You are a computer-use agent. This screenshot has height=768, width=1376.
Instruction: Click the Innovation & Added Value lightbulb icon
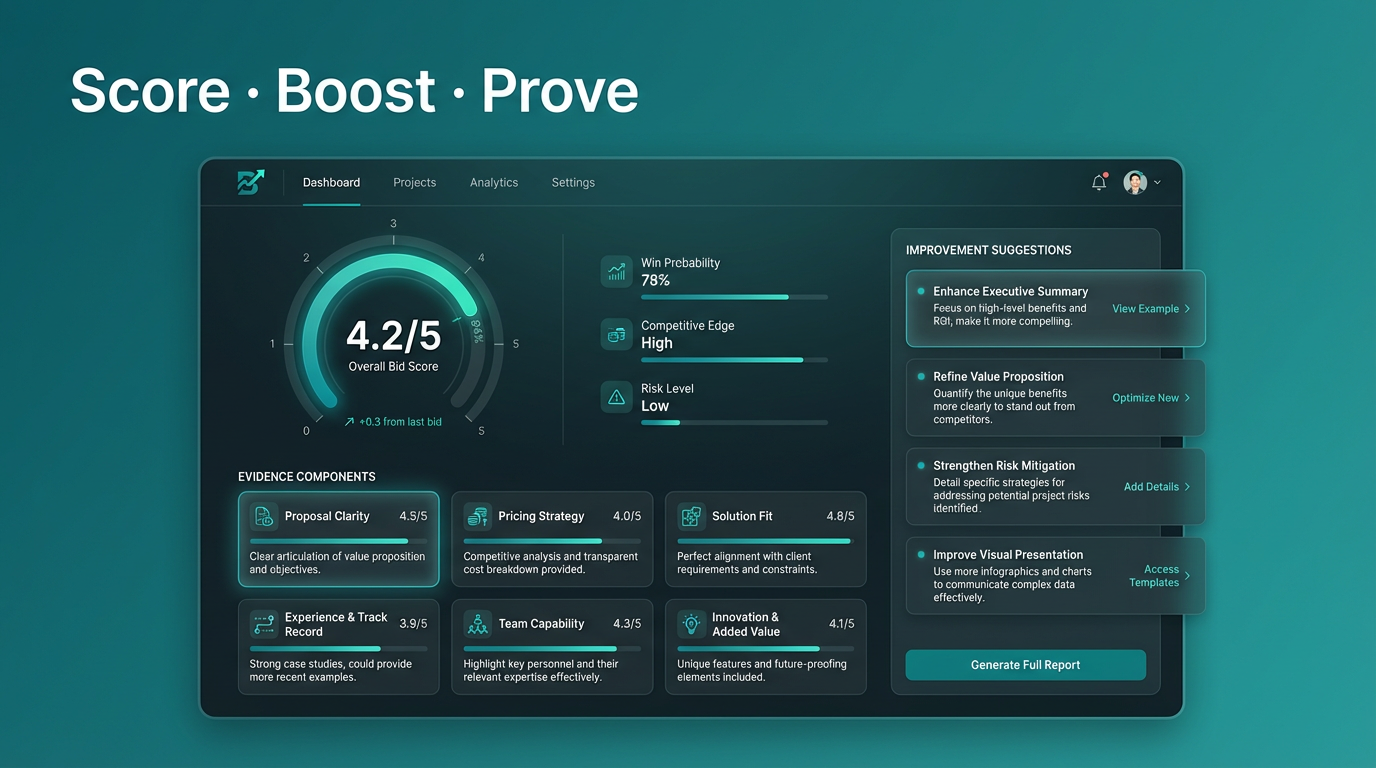[690, 623]
